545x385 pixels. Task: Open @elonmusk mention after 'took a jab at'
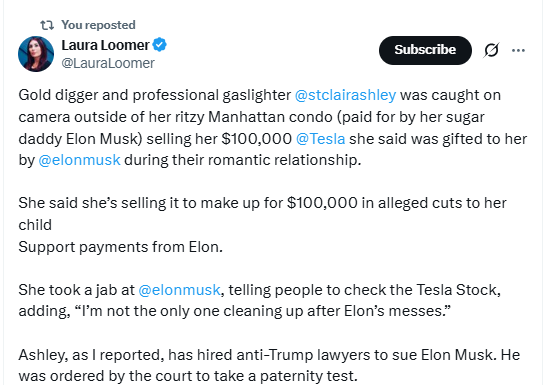179,290
